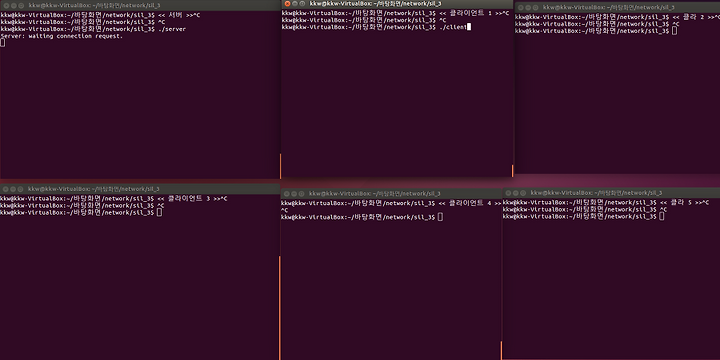Click the empty prompt cursor in 클라 5 terminal
The width and height of the screenshot is (720, 360).
coord(662,216)
